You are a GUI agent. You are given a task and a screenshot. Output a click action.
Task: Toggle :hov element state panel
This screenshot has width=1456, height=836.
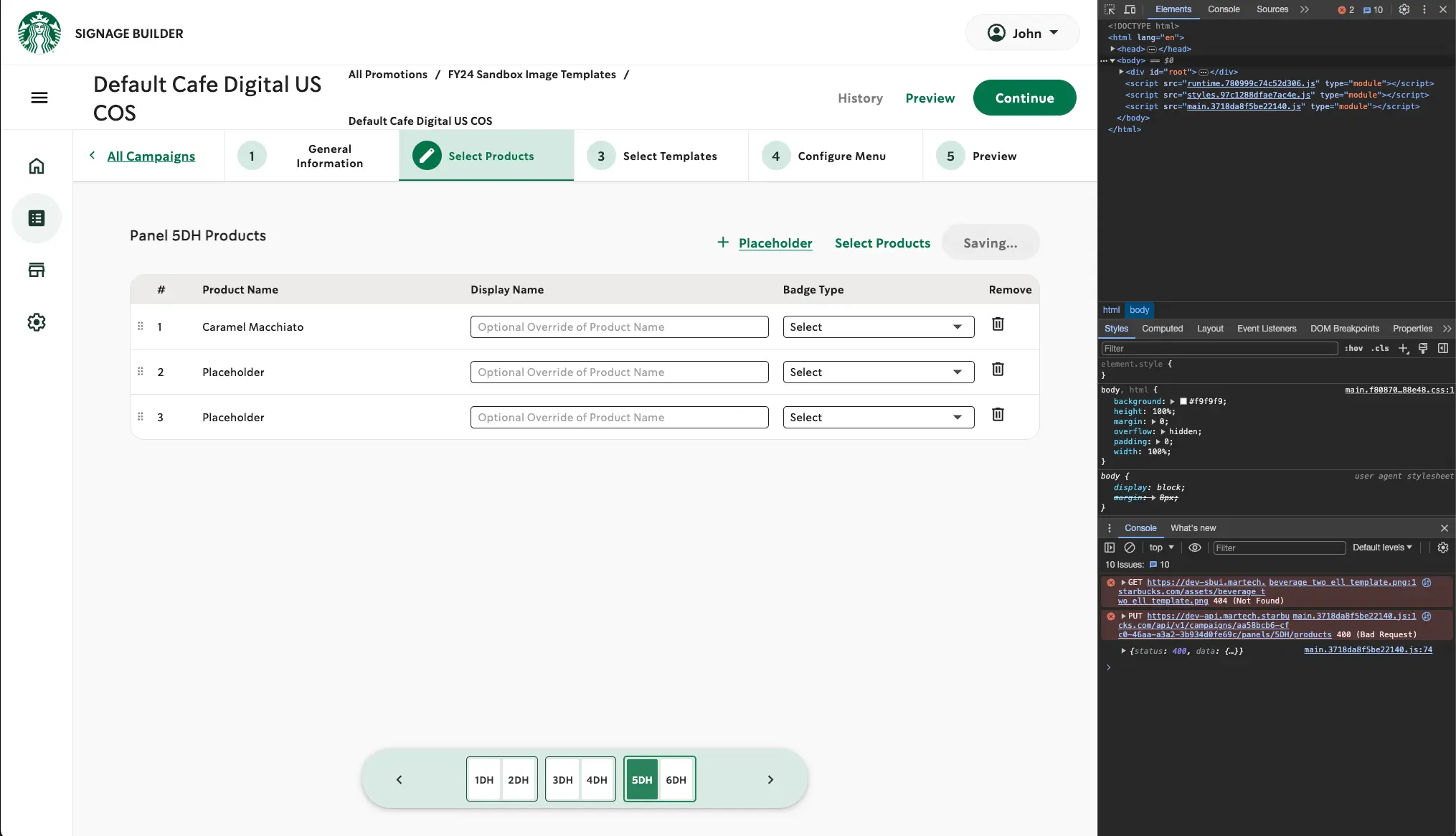[x=1354, y=349]
